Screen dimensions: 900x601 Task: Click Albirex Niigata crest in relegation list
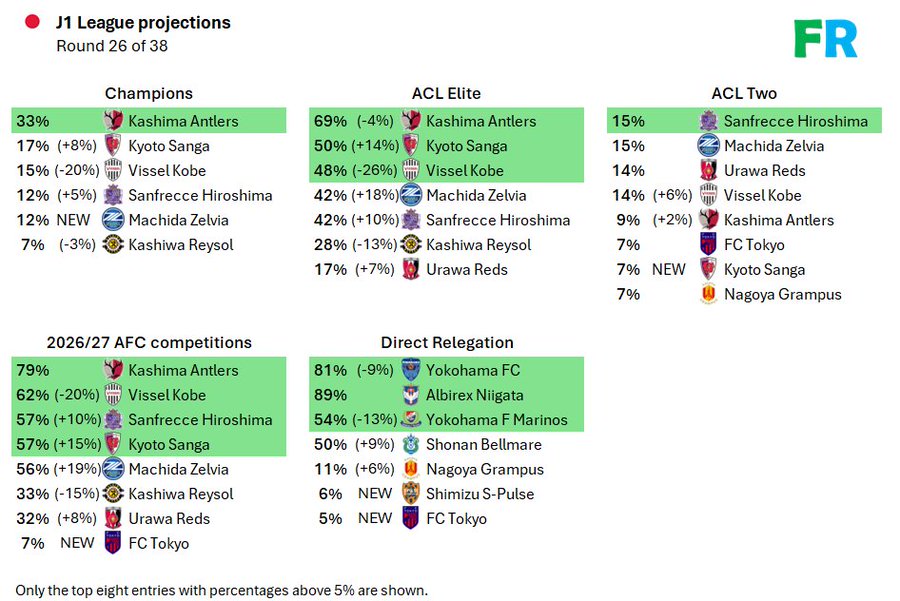[410, 395]
